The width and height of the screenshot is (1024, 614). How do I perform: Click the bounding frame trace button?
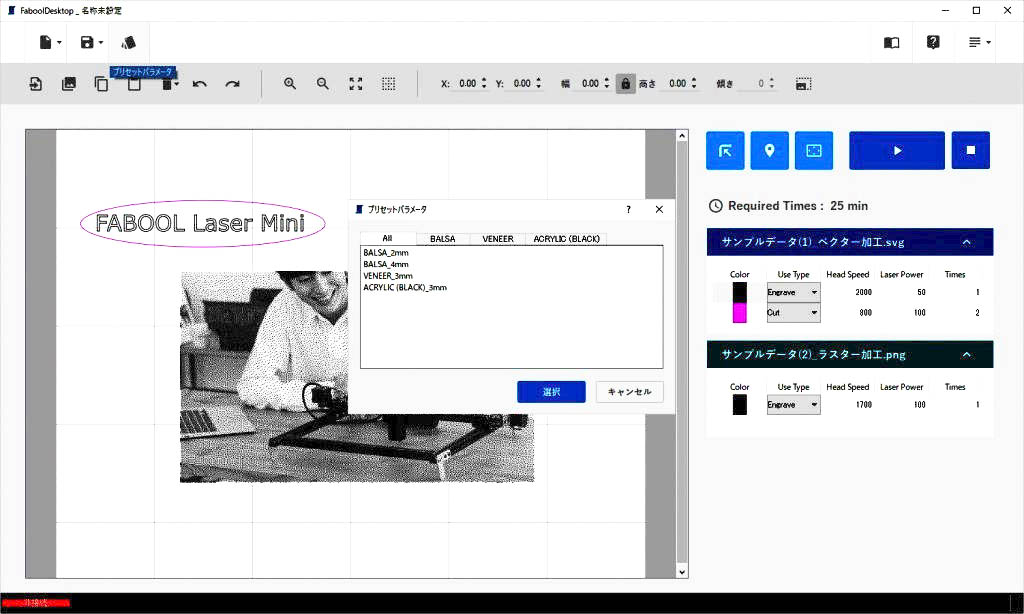tap(814, 150)
